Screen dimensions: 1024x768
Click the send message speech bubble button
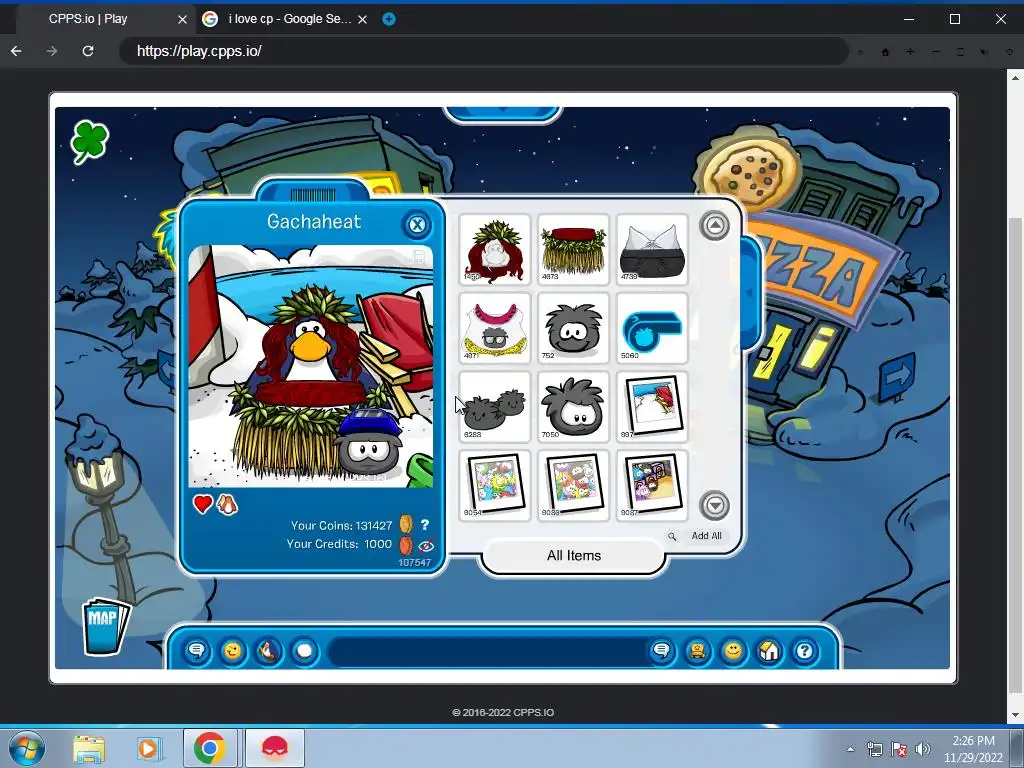coord(662,651)
